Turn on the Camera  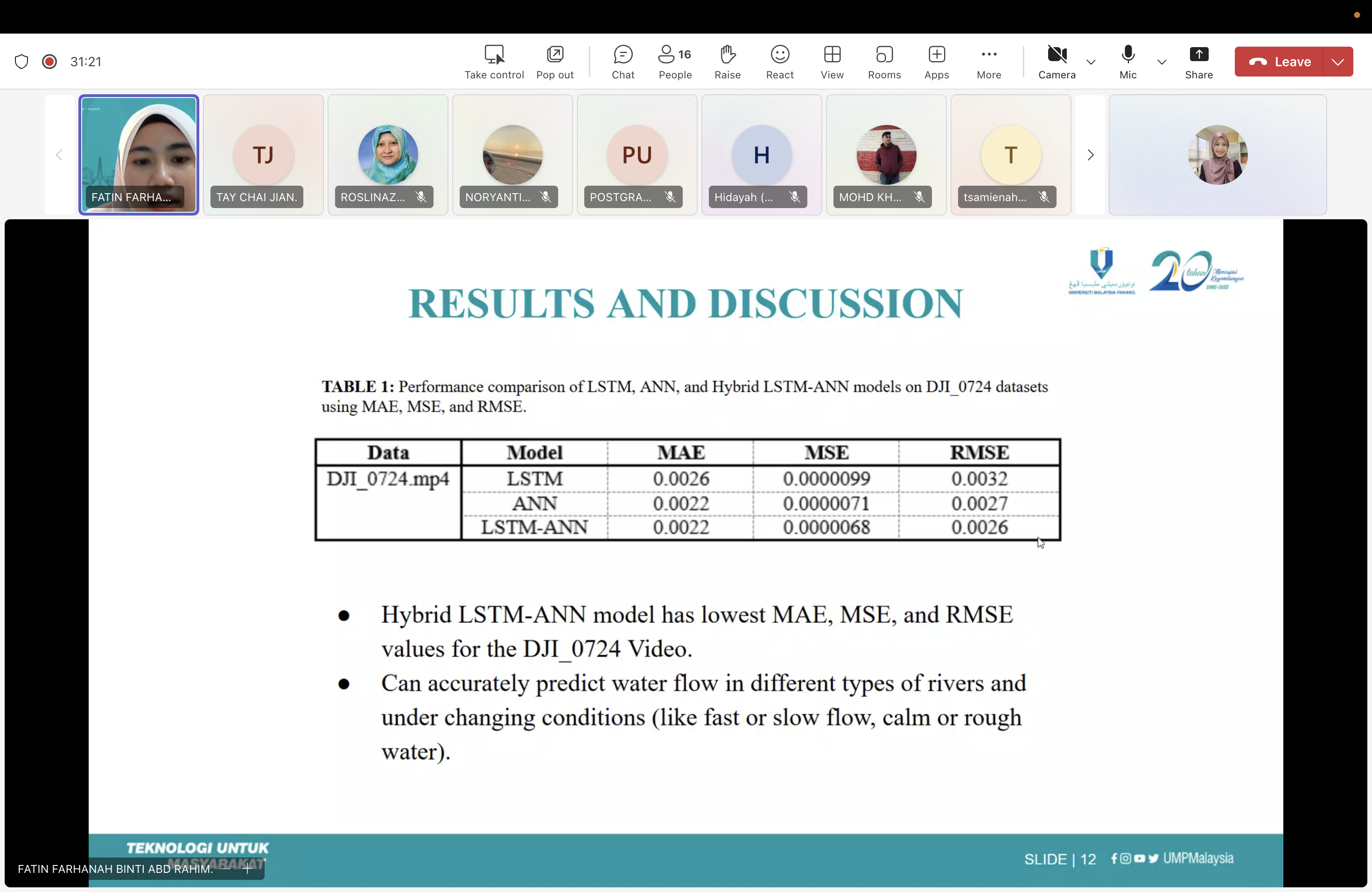click(1057, 62)
